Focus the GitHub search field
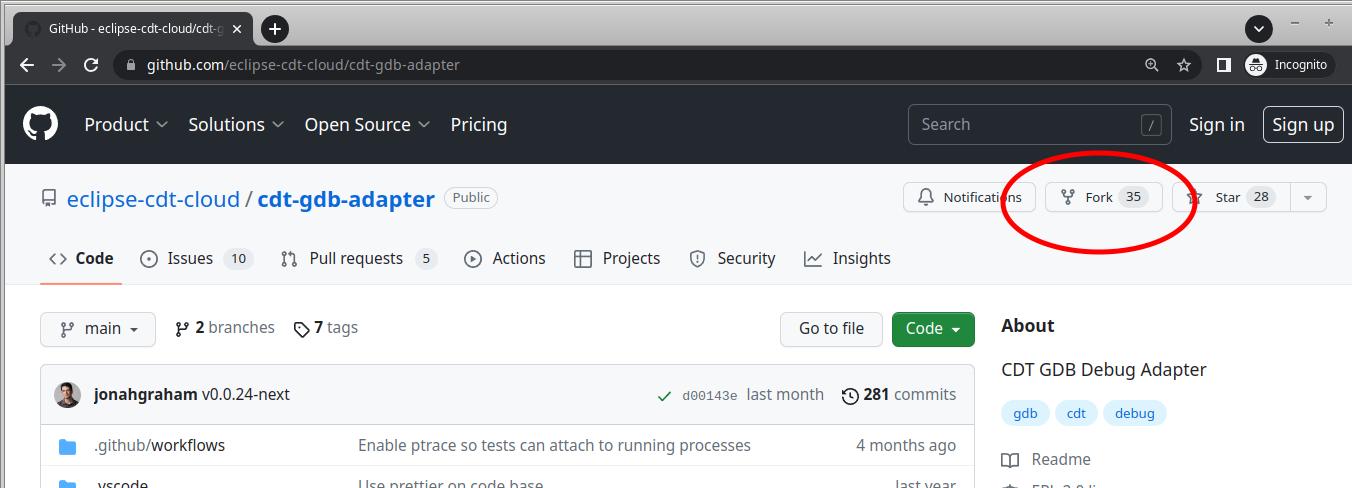Screen dimensions: 1352x488 click(1025, 125)
